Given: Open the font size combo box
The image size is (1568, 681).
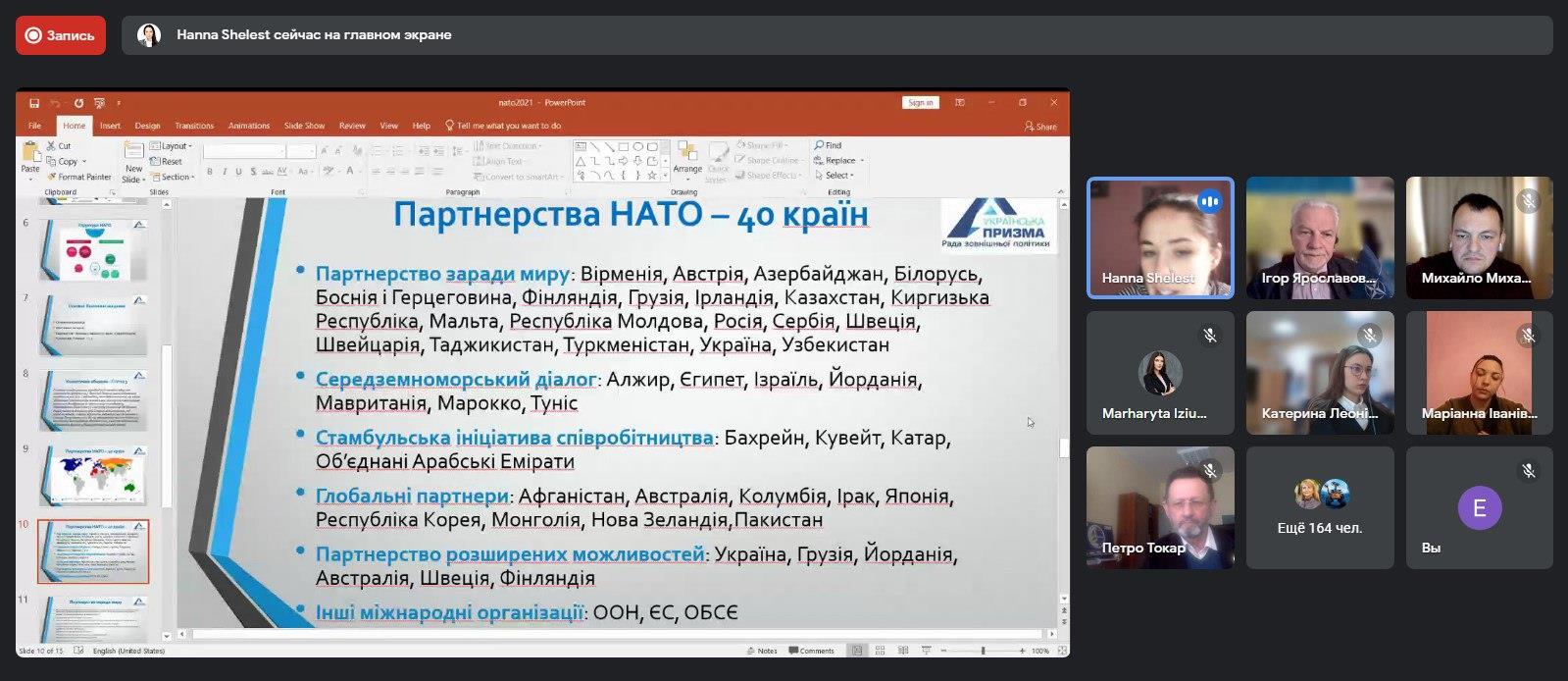Looking at the screenshot, I should (x=301, y=151).
